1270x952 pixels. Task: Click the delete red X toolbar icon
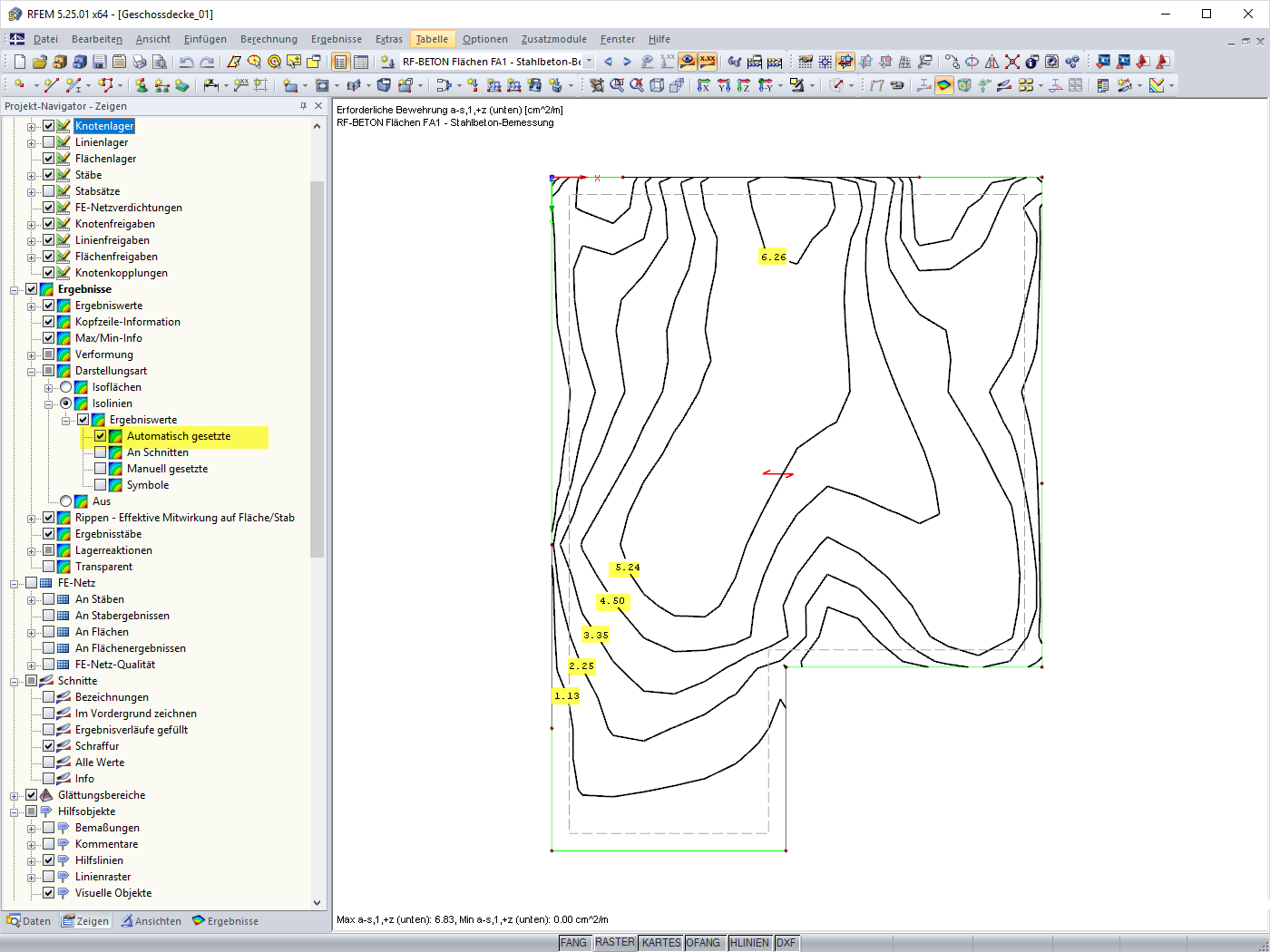(x=1012, y=62)
